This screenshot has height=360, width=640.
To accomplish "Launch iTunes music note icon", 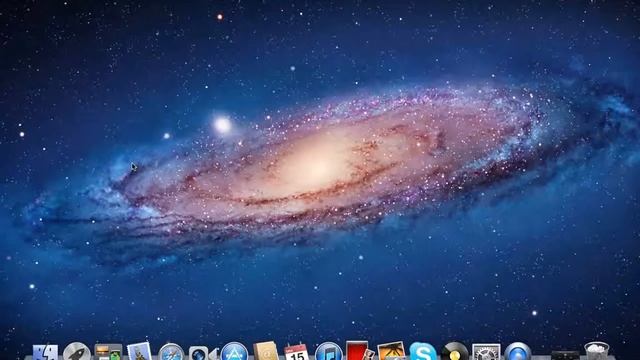I will point(329,351).
